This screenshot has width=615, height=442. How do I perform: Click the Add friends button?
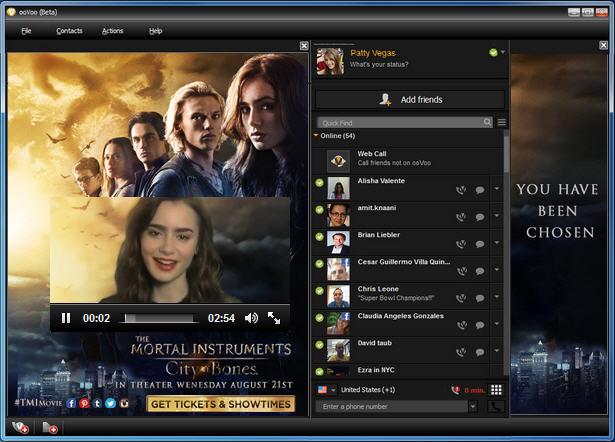pyautogui.click(x=410, y=100)
